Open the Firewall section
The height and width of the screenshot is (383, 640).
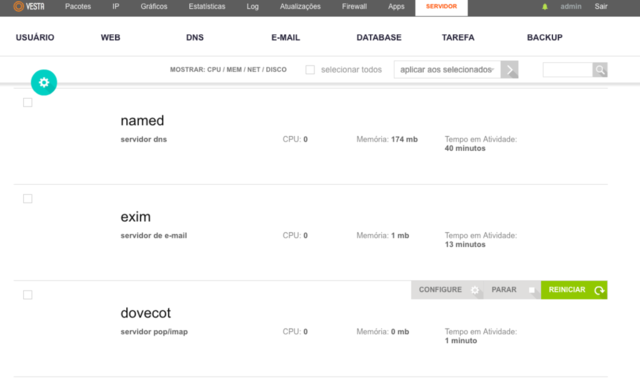(354, 7)
